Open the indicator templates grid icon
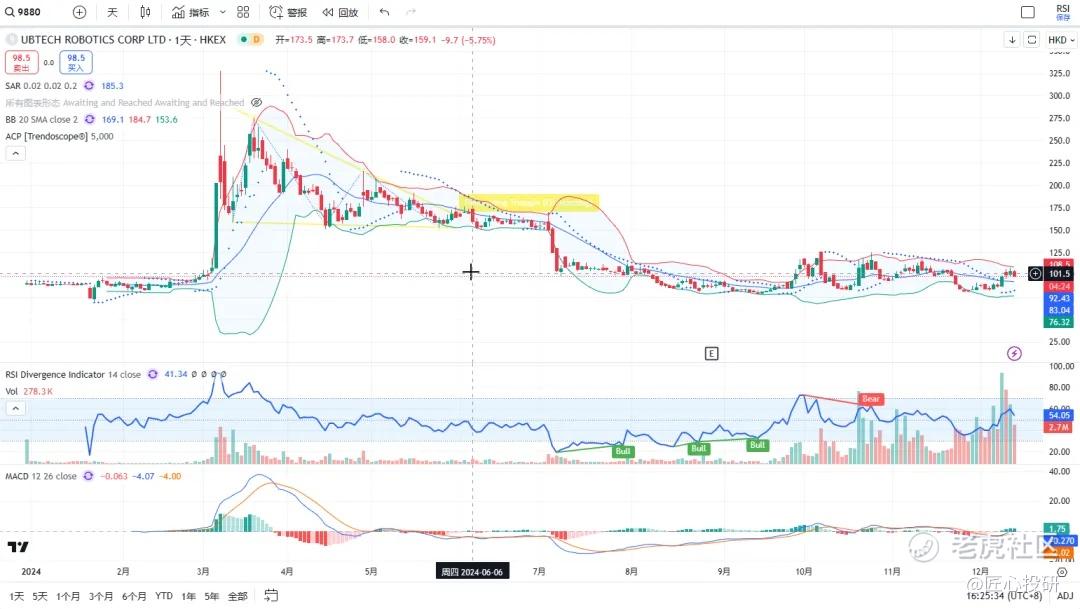Screen dimensions: 1080x609 click(x=243, y=12)
